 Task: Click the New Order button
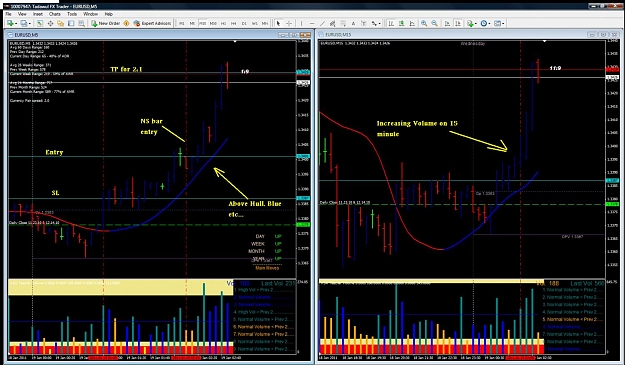[105, 24]
